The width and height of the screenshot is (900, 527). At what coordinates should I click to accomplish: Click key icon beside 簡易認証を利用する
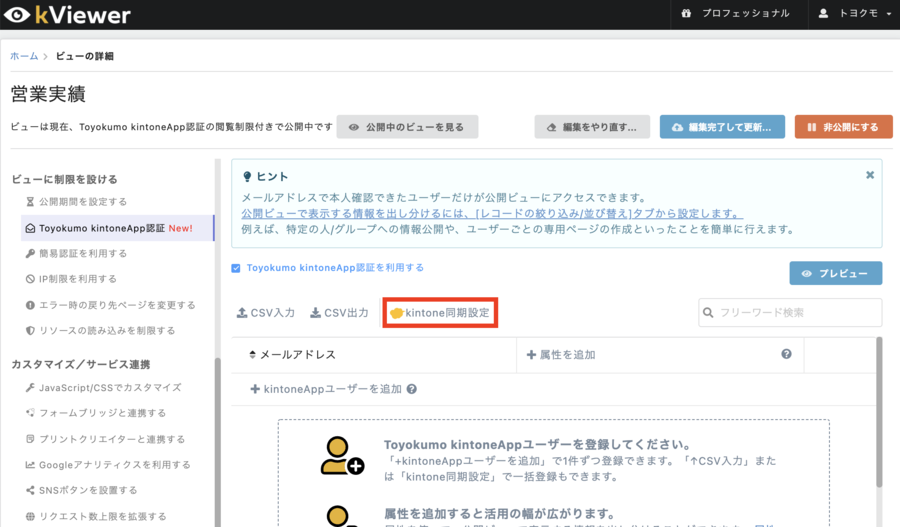click(30, 253)
